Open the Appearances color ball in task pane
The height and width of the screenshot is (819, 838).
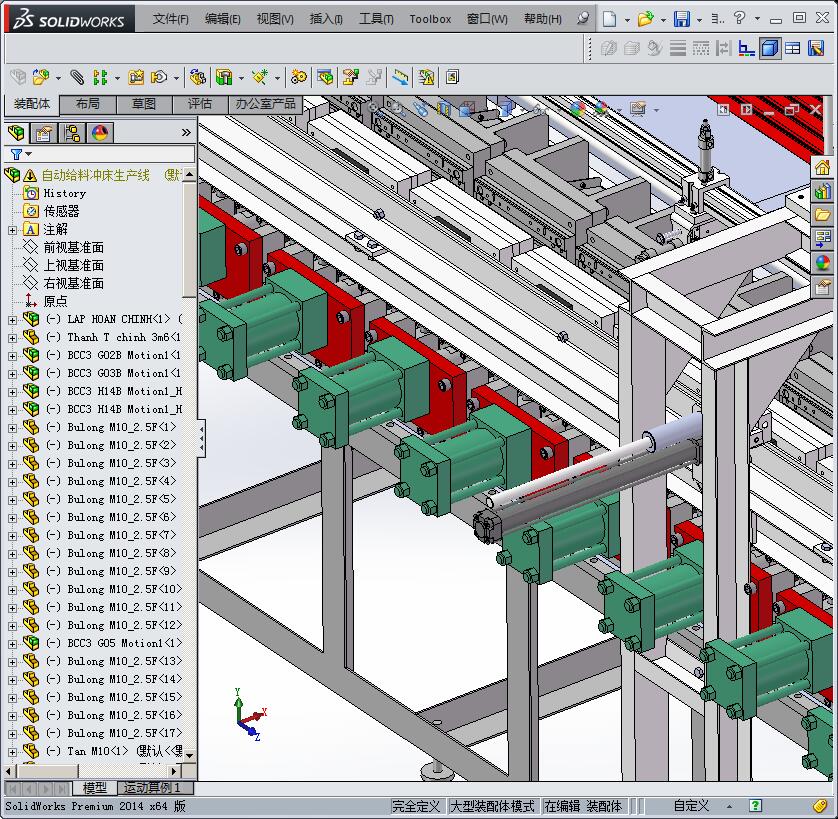(x=823, y=263)
